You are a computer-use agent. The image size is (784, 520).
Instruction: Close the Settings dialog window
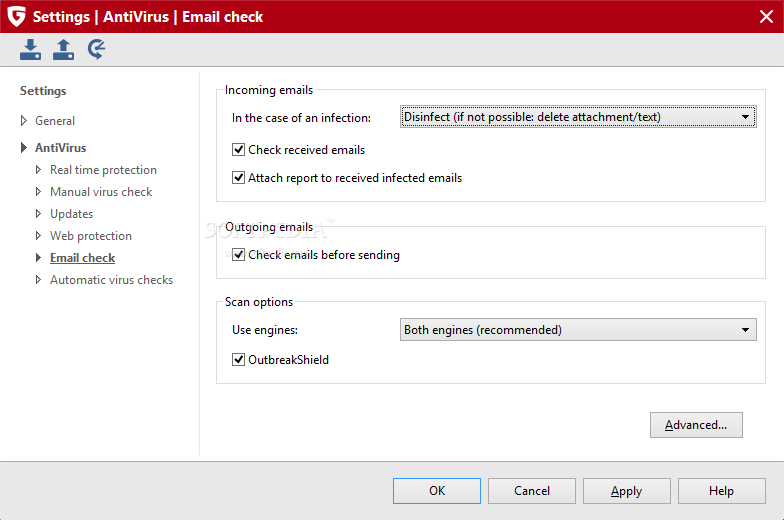point(766,16)
